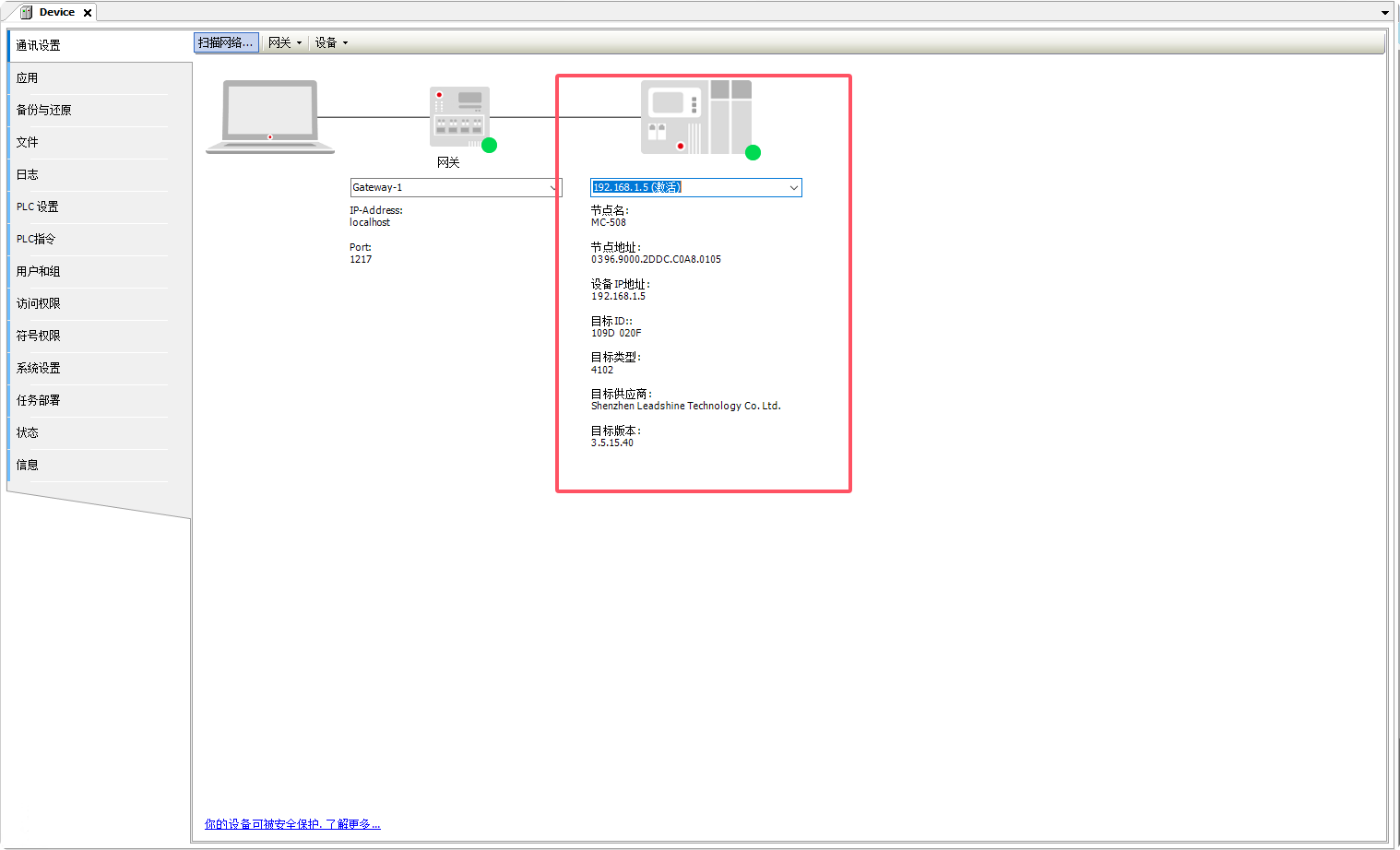Click the node name value MC-508
1400x850 pixels.
[609, 222]
